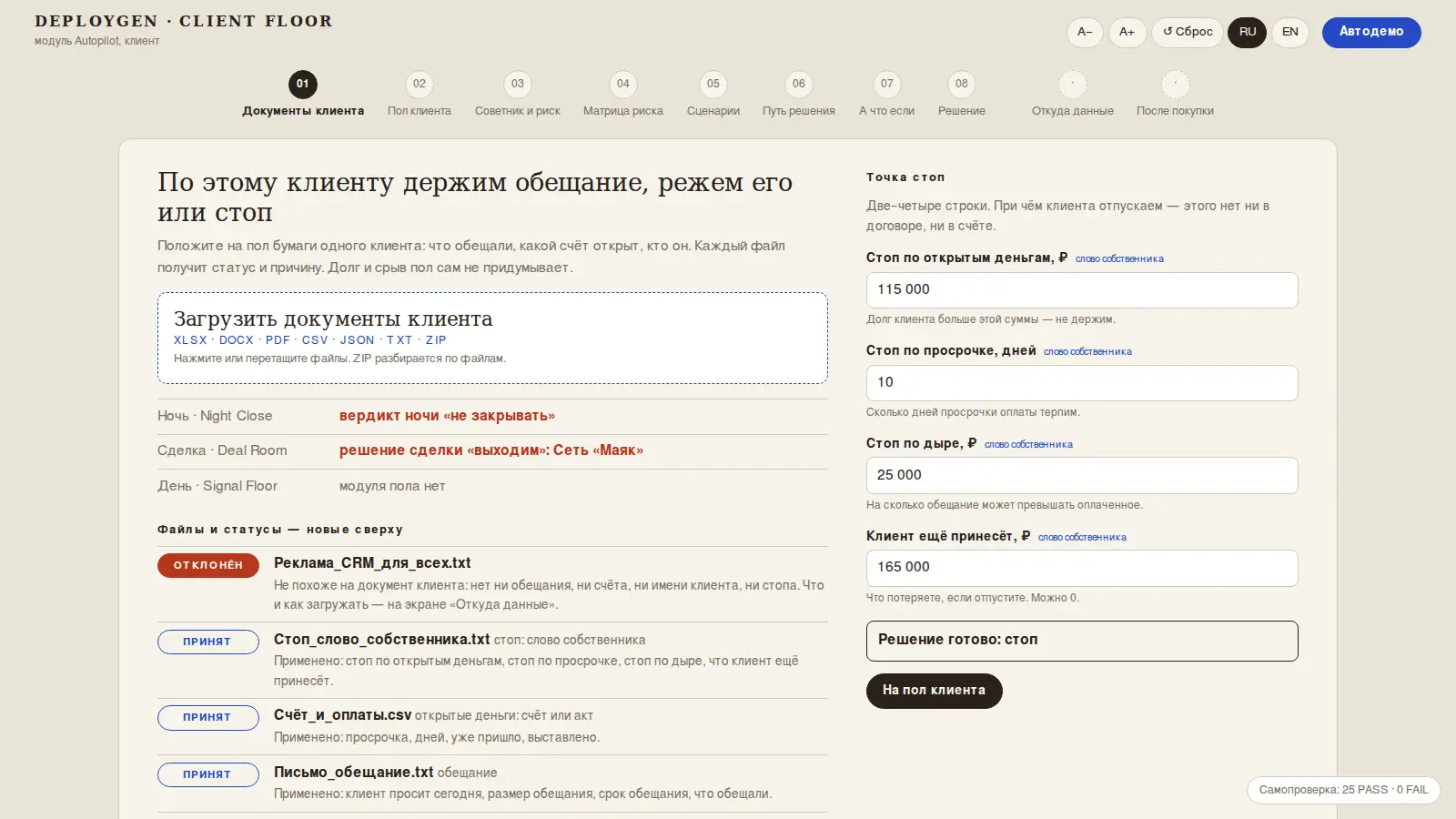Open step 08 Решение
This screenshot has width=1456, height=819.
pyautogui.click(x=962, y=95)
